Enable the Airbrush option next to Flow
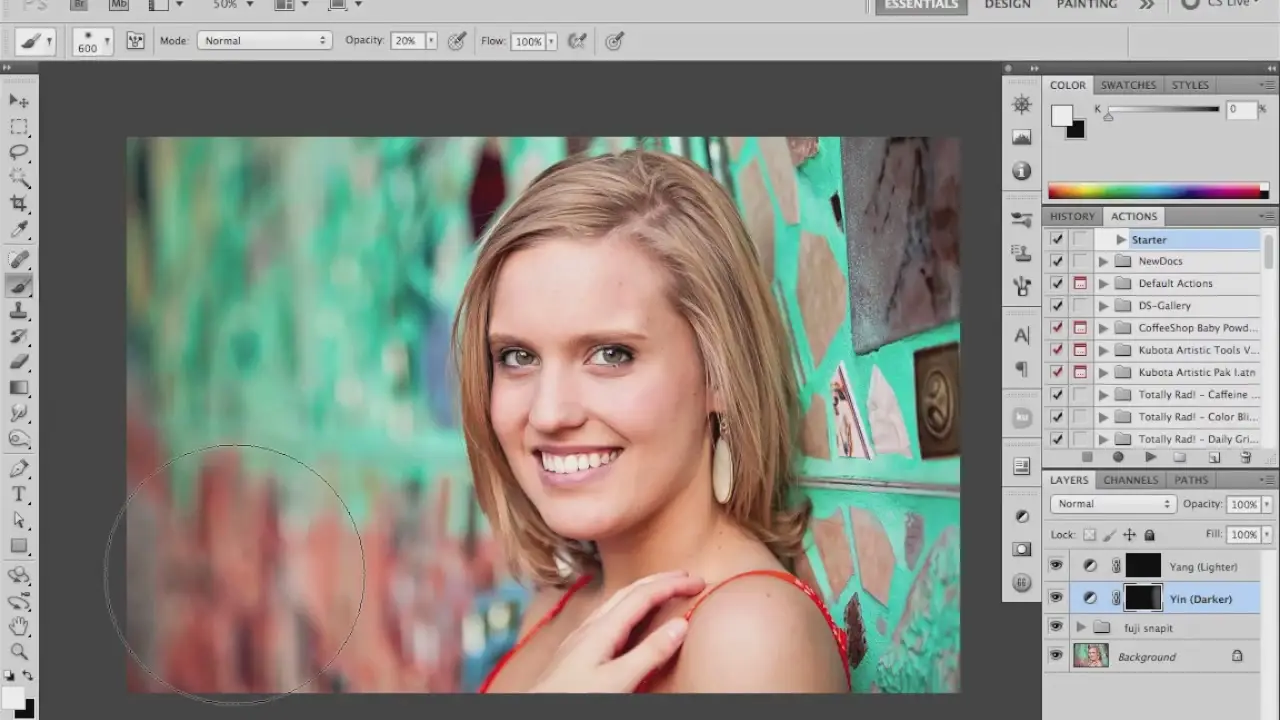The image size is (1280, 720). pos(577,41)
